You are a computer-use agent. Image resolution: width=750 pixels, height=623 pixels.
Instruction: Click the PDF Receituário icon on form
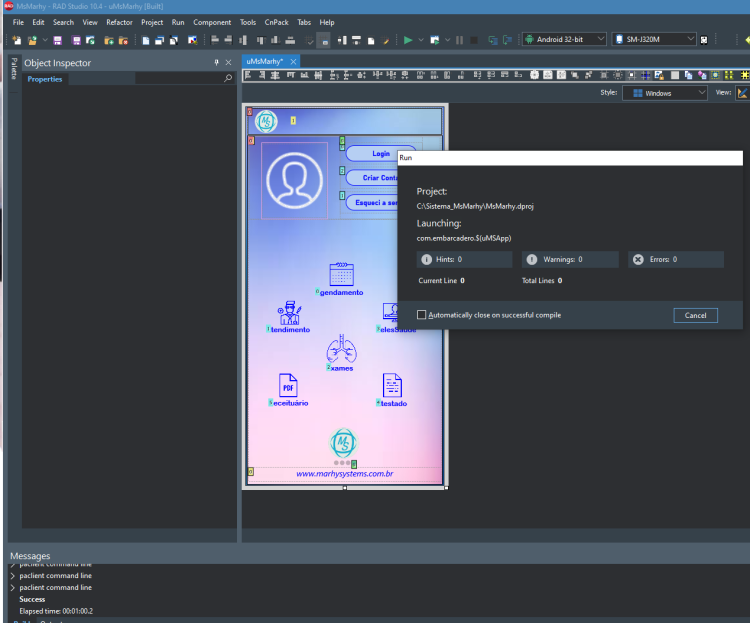(288, 385)
